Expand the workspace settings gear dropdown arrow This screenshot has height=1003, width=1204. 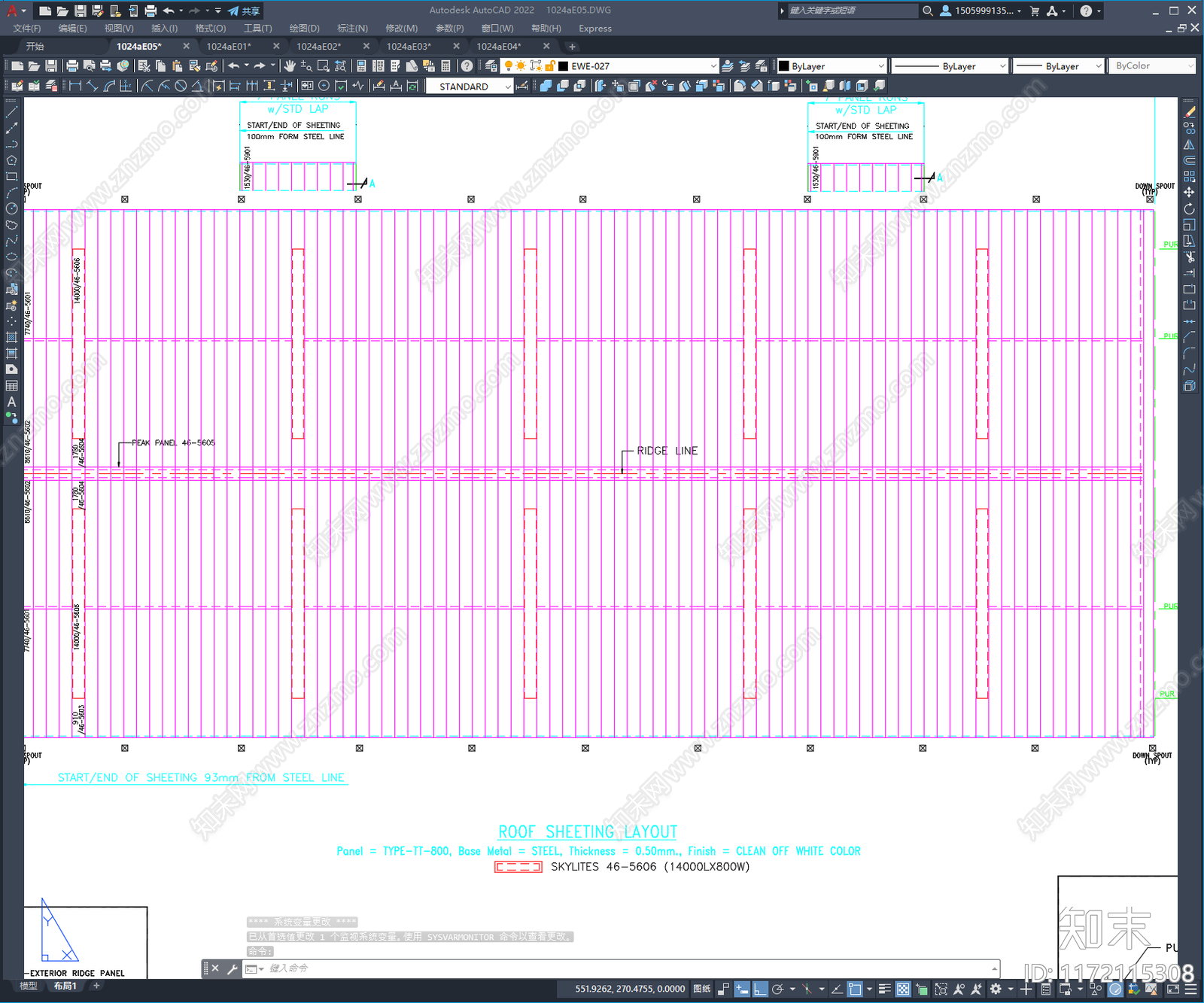(x=1011, y=989)
